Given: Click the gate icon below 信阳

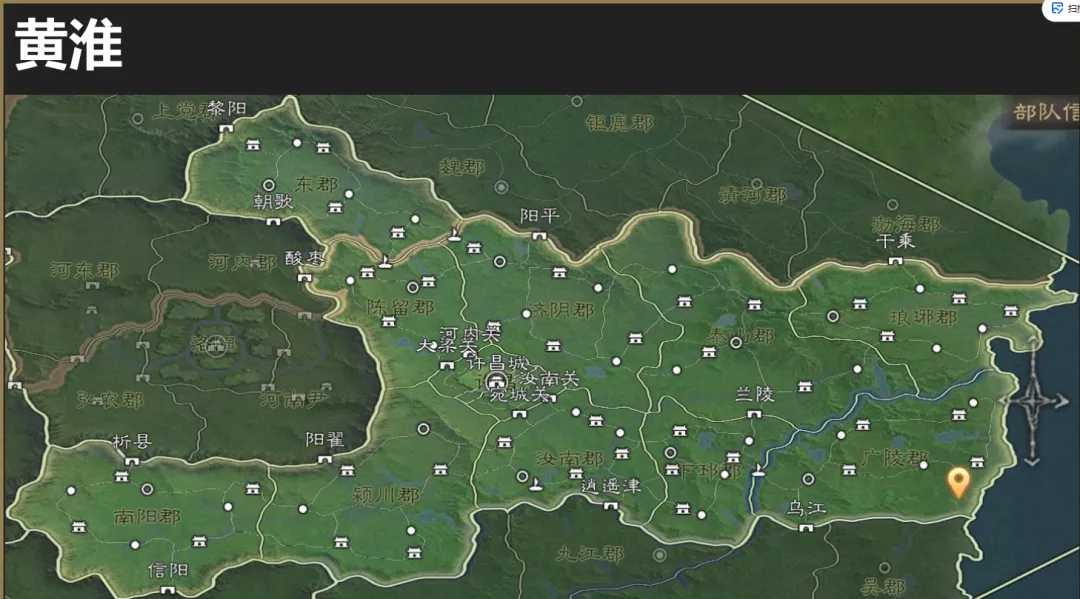Looking at the screenshot, I should pos(167,590).
